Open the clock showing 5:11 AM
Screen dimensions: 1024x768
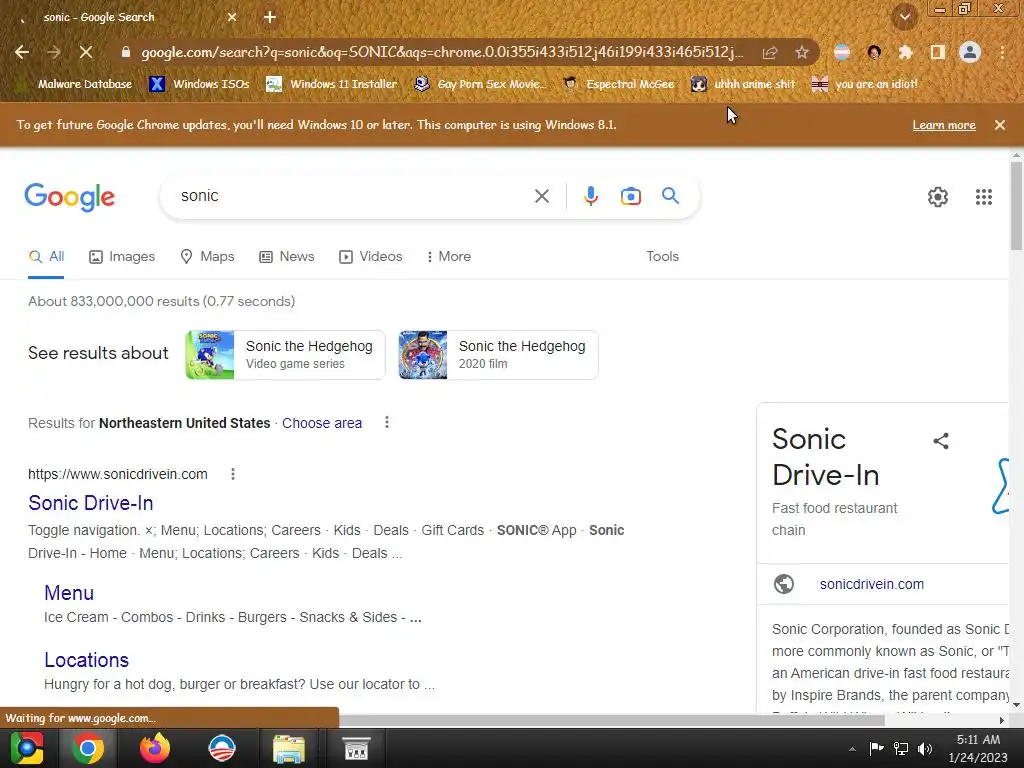pyautogui.click(x=978, y=748)
